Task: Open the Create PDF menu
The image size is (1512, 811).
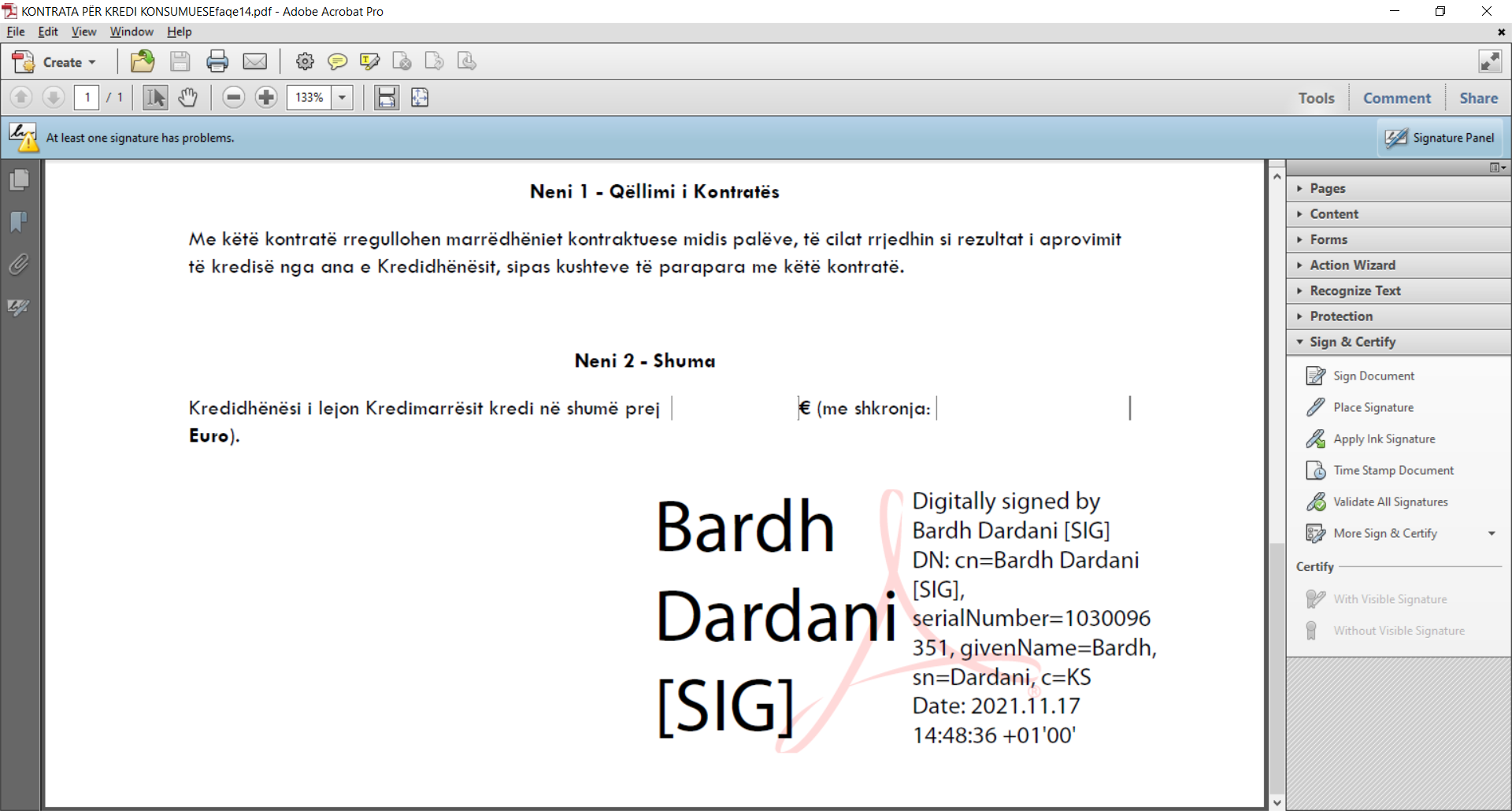Action: point(55,61)
